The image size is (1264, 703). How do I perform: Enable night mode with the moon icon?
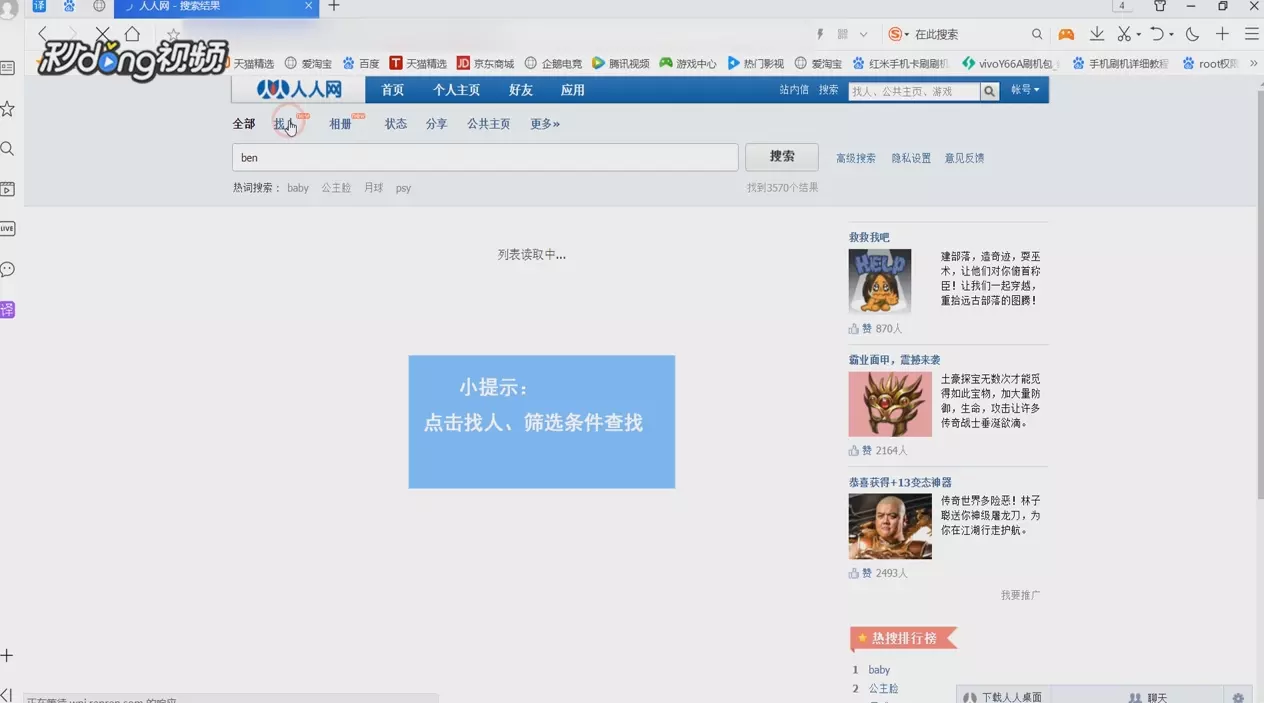click(x=1191, y=34)
